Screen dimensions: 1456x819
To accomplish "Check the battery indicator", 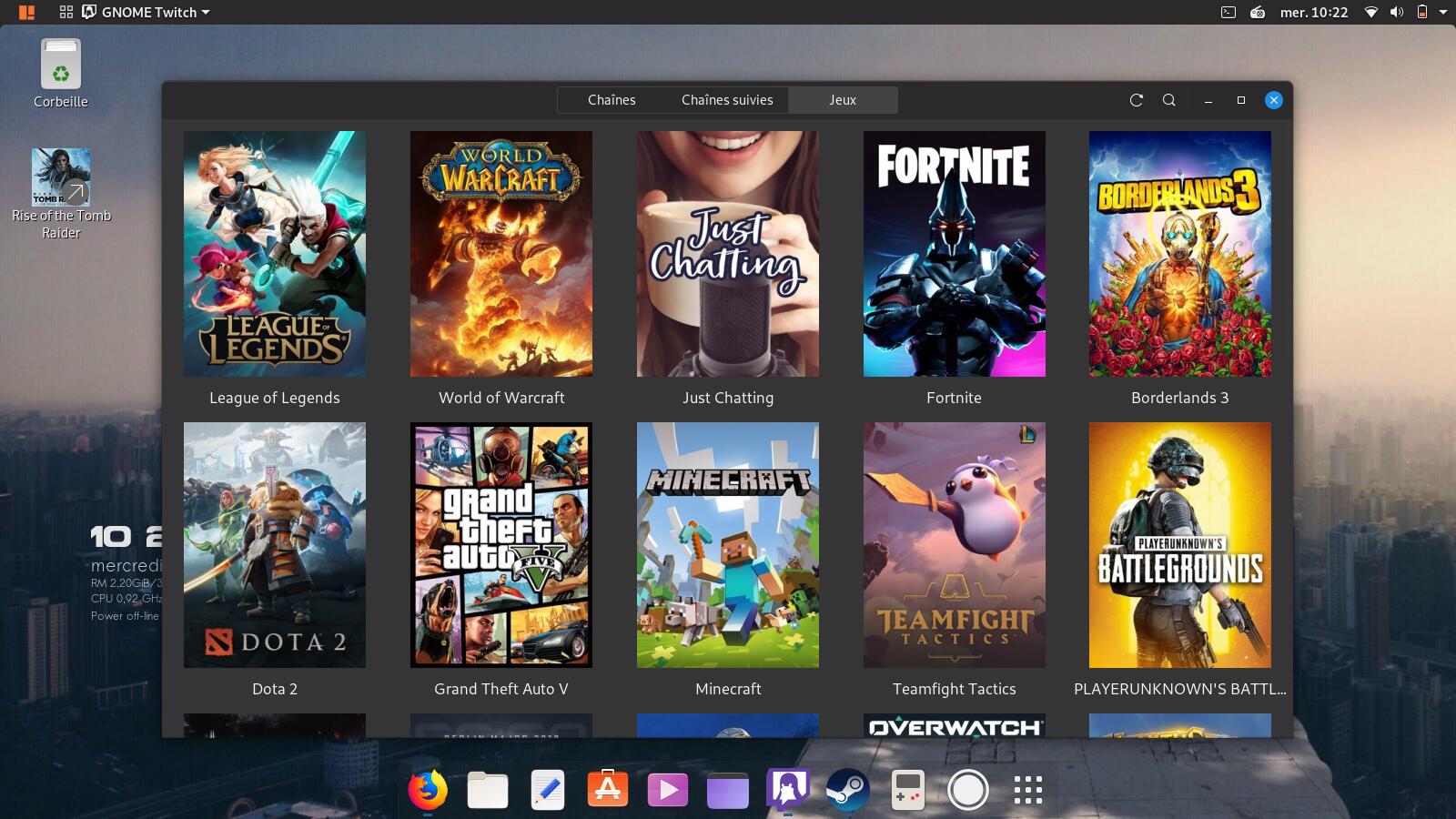I will pos(1421,12).
